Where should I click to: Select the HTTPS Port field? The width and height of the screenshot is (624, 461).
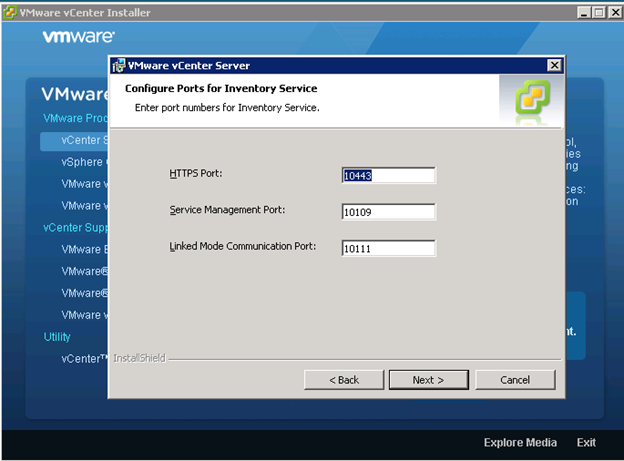388,176
